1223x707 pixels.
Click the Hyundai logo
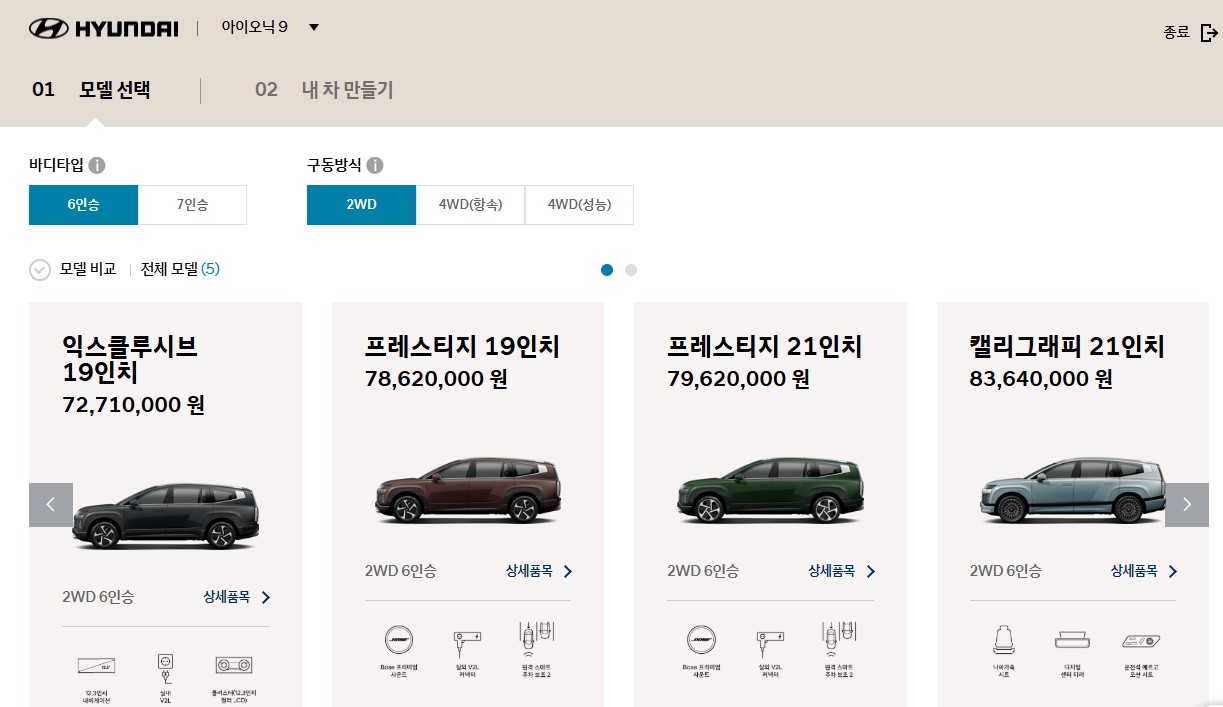tap(104, 28)
